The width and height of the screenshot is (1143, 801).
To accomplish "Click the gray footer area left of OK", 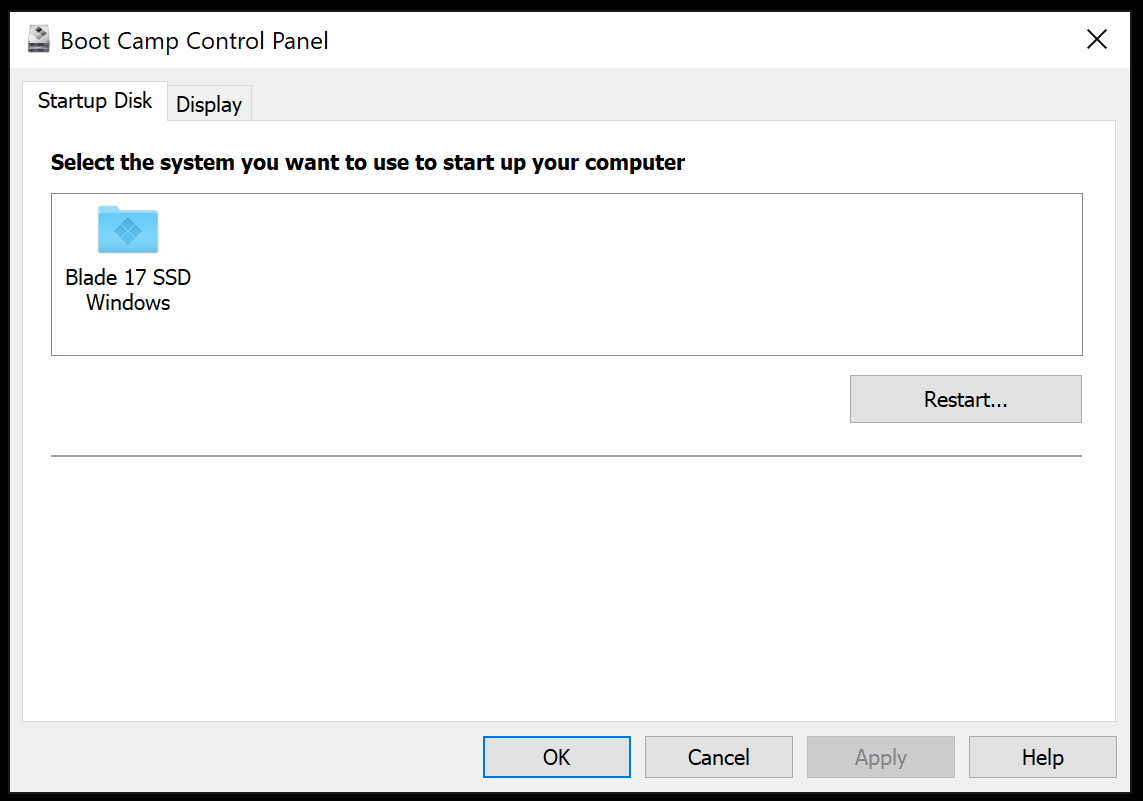I will pos(248,757).
